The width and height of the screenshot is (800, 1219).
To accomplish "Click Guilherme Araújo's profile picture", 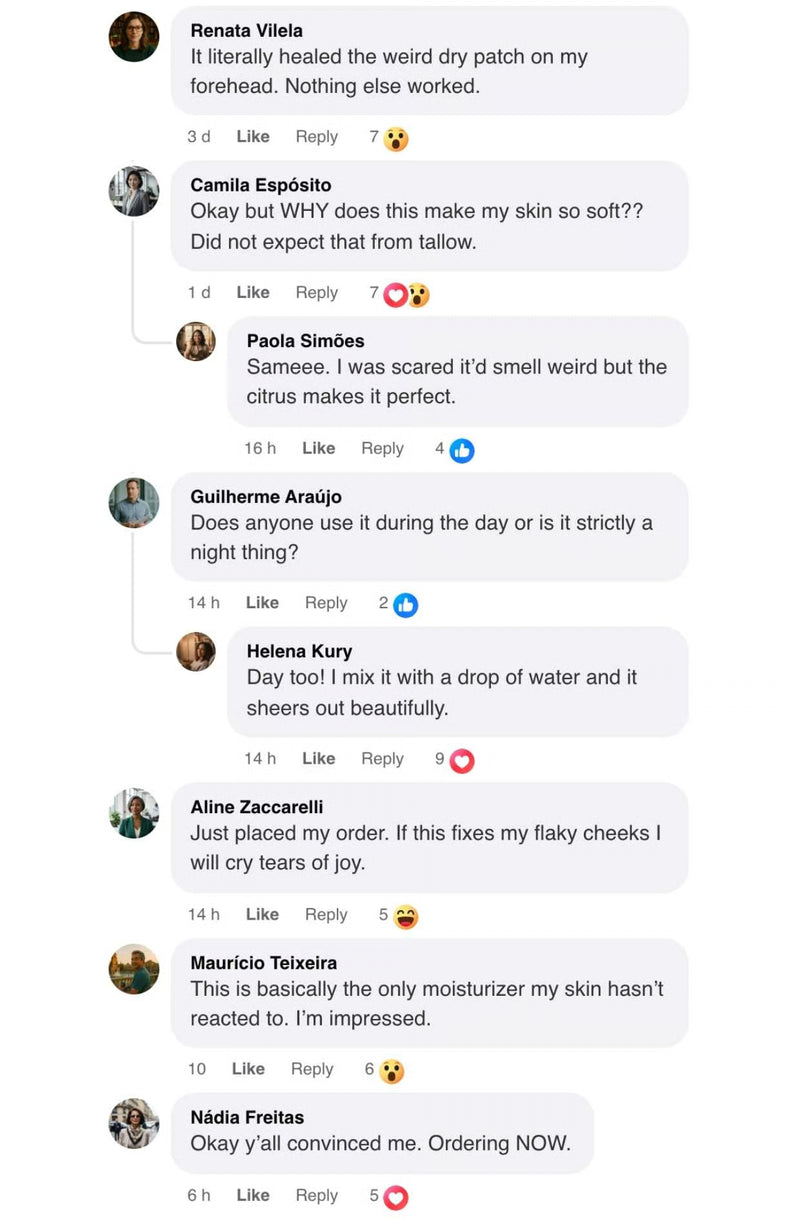I will click(134, 503).
